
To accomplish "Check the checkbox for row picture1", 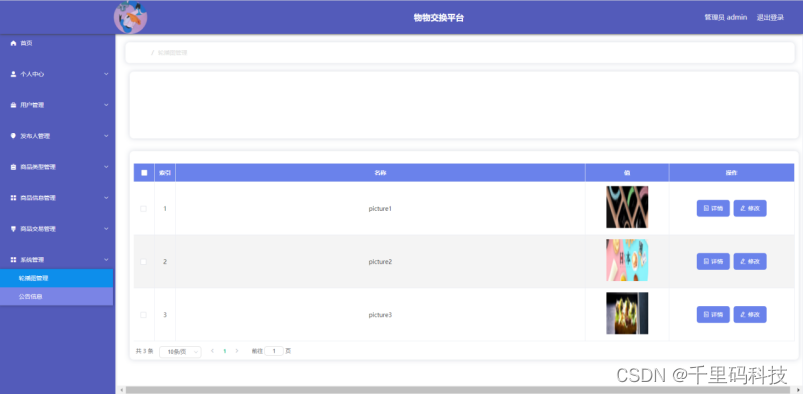I will point(143,209).
